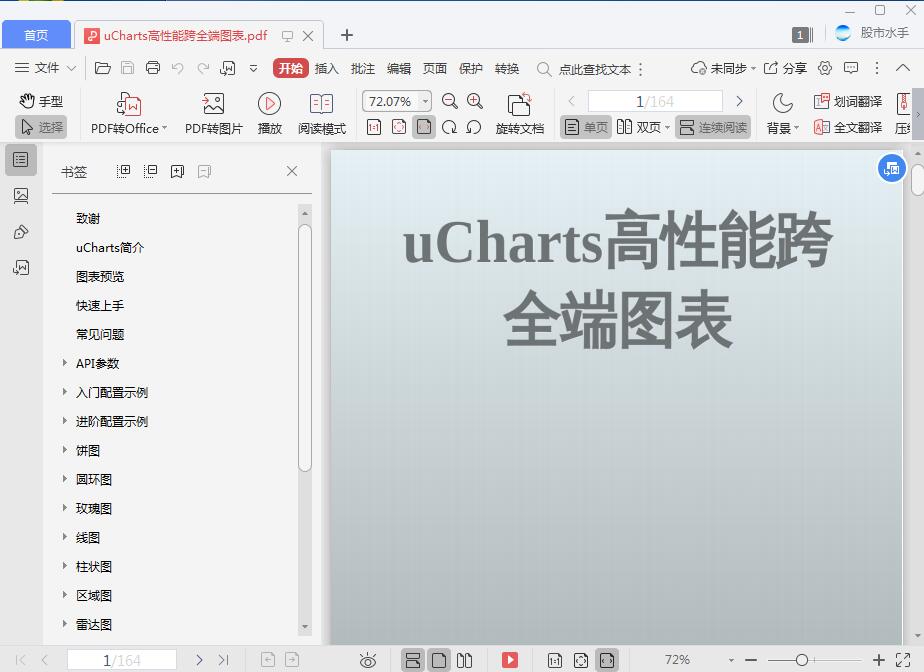Viewport: 924px width, 672px height.
Task: Show the bookmarks sidebar panel
Action: (21, 160)
